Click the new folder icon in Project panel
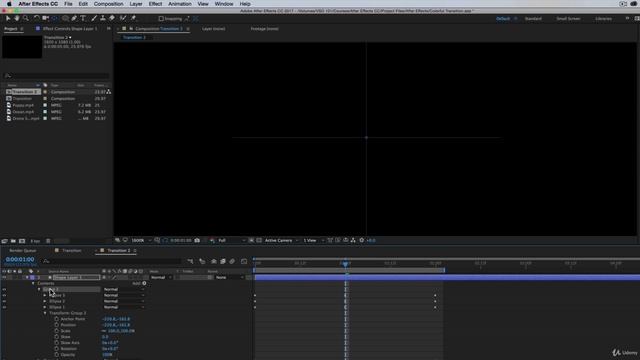The height and width of the screenshot is (360, 640). tap(13, 241)
